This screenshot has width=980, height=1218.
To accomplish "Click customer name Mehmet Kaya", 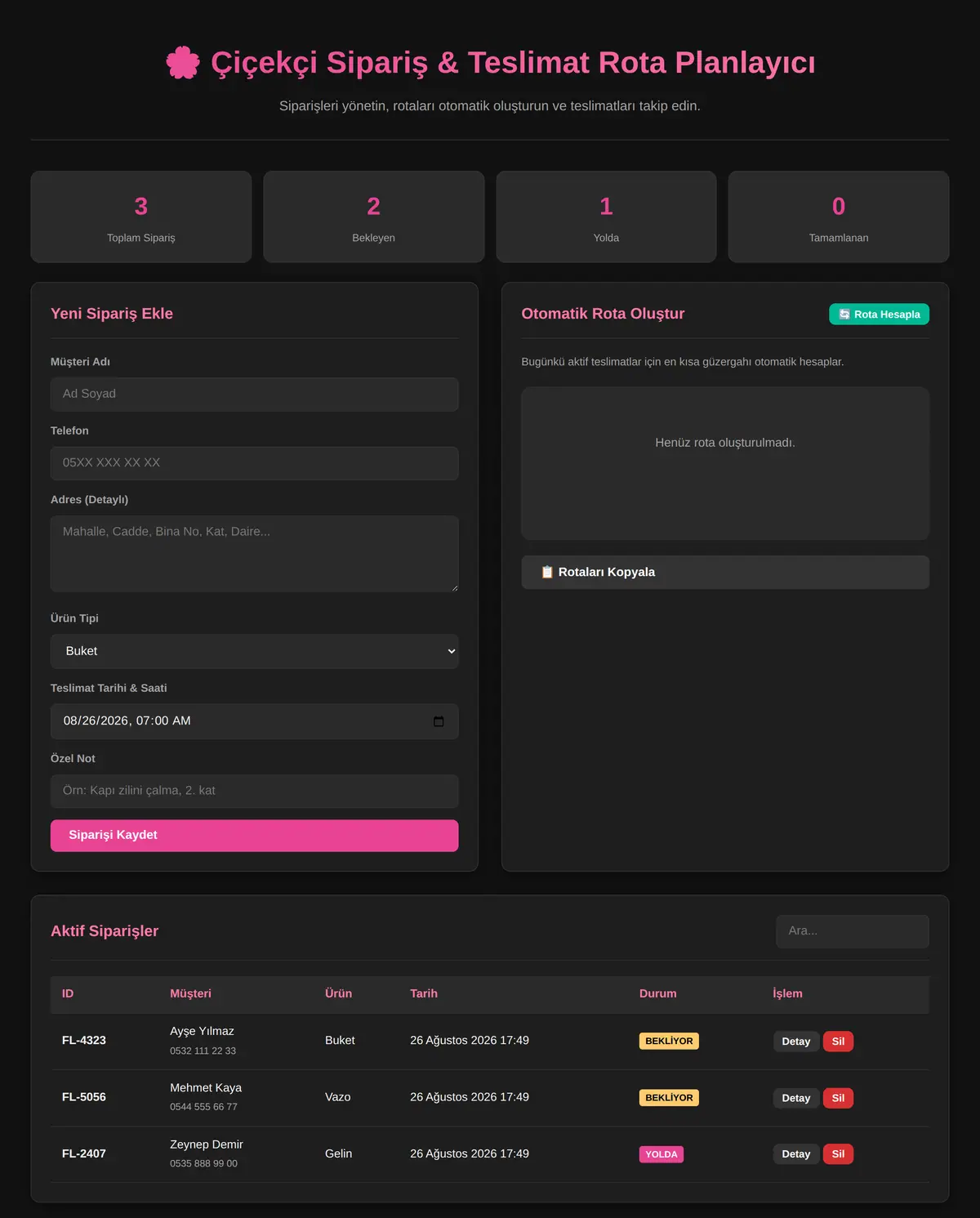I will click(x=206, y=1088).
